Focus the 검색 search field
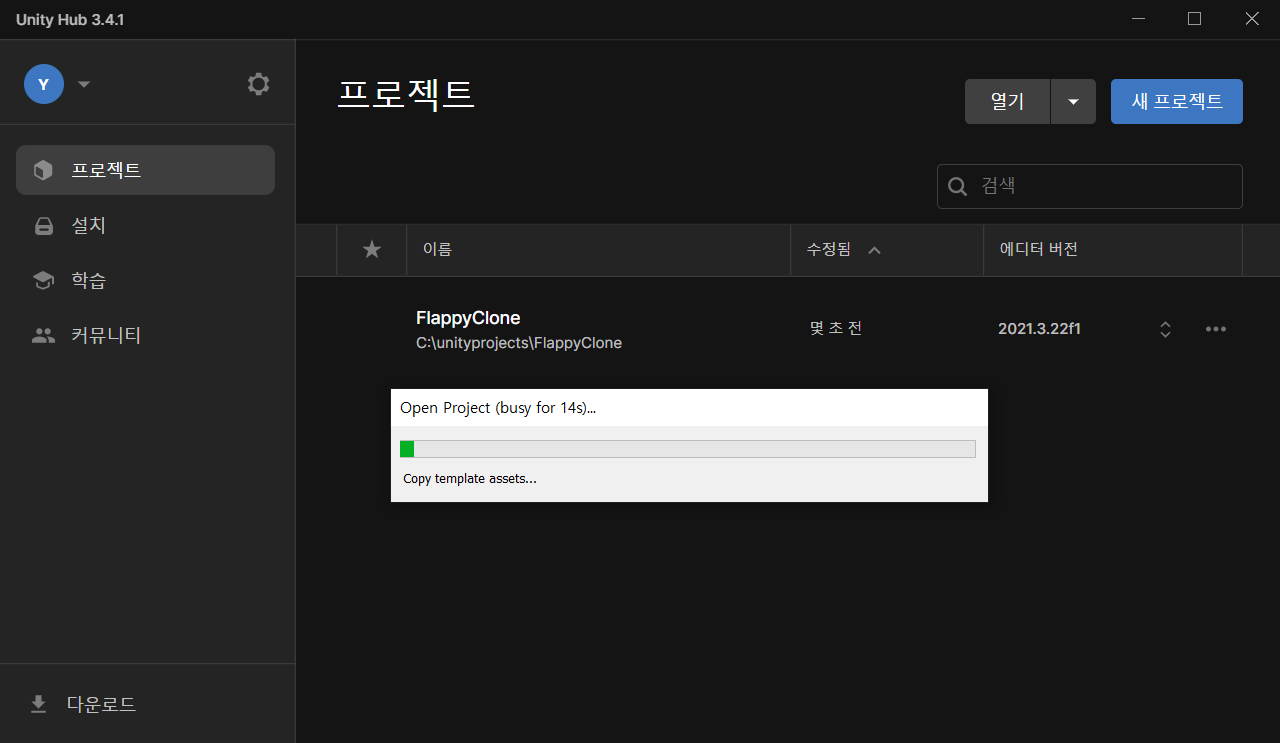Image resolution: width=1280 pixels, height=743 pixels. [x=1090, y=186]
